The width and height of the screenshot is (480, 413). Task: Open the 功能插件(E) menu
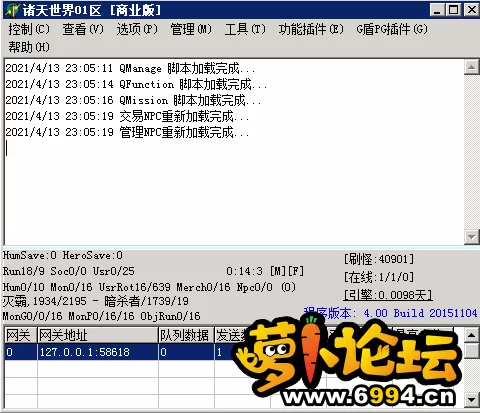tap(311, 29)
